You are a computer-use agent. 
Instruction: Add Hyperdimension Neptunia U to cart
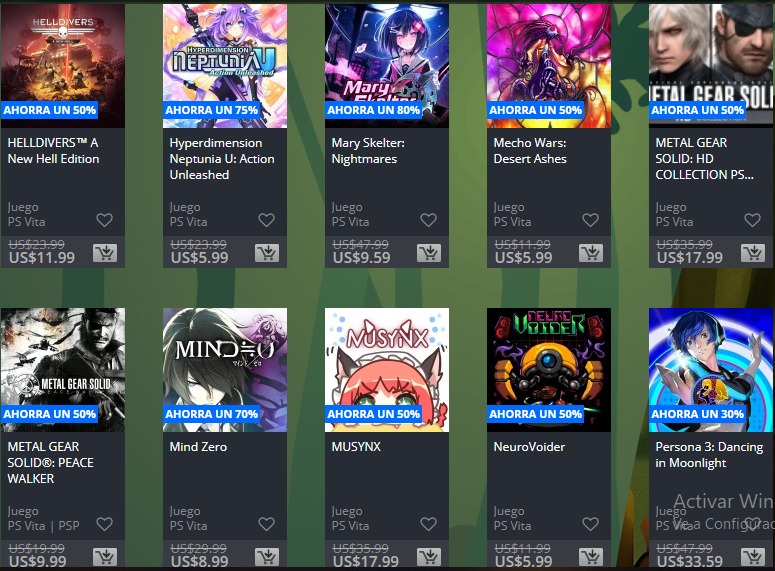267,253
